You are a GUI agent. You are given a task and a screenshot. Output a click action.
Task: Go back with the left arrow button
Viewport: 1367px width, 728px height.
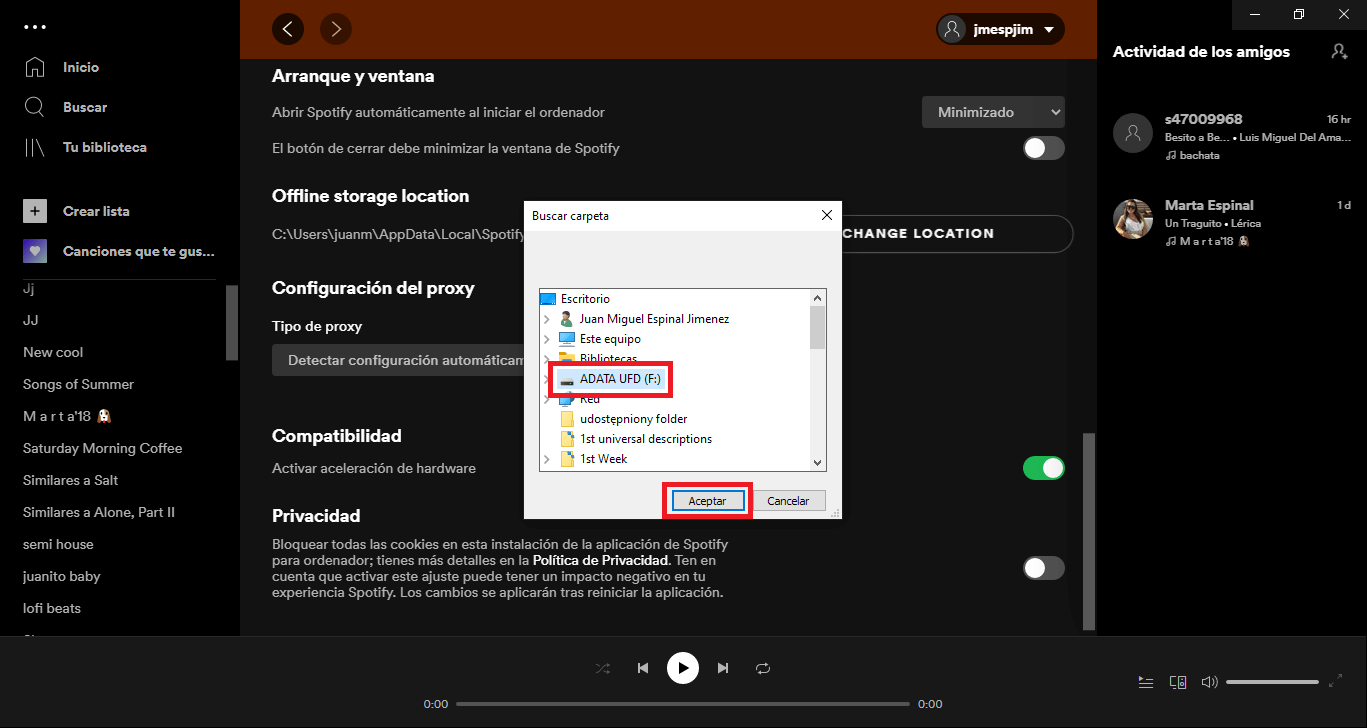pyautogui.click(x=288, y=29)
